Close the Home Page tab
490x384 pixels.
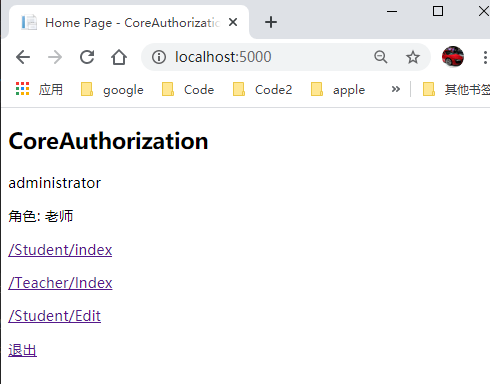(x=233, y=22)
